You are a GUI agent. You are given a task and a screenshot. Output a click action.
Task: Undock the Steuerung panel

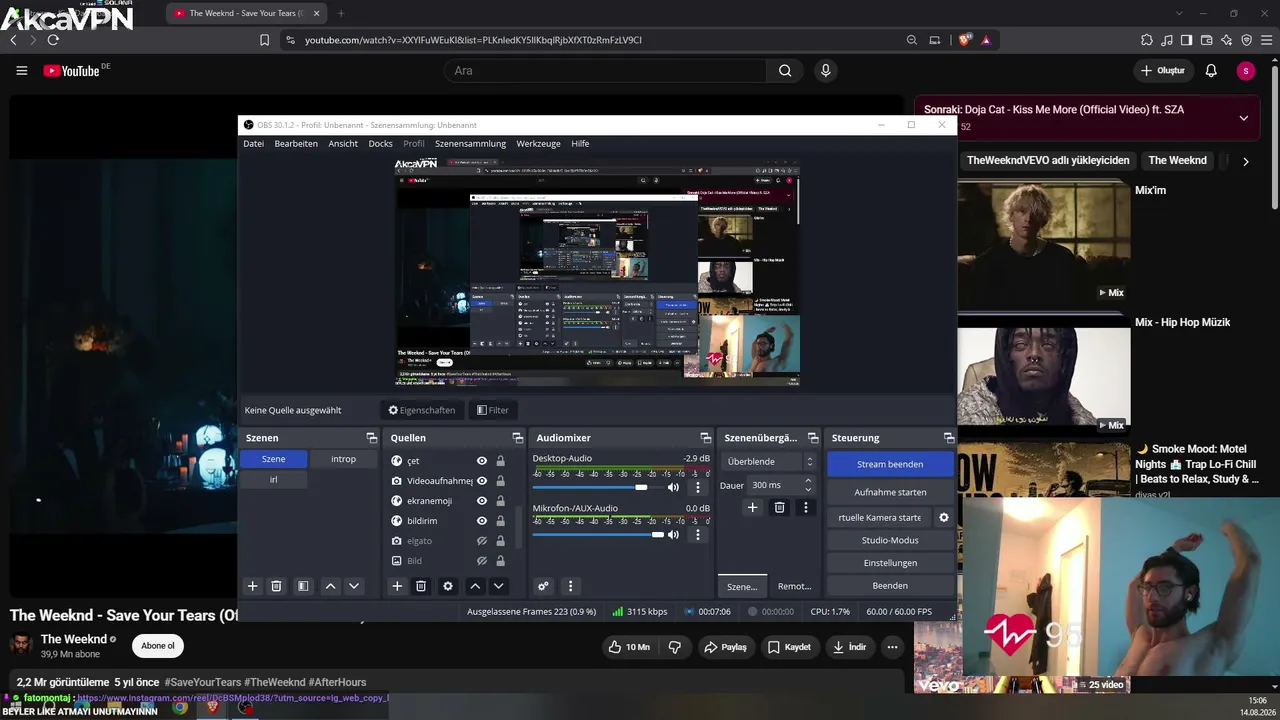coord(949,438)
